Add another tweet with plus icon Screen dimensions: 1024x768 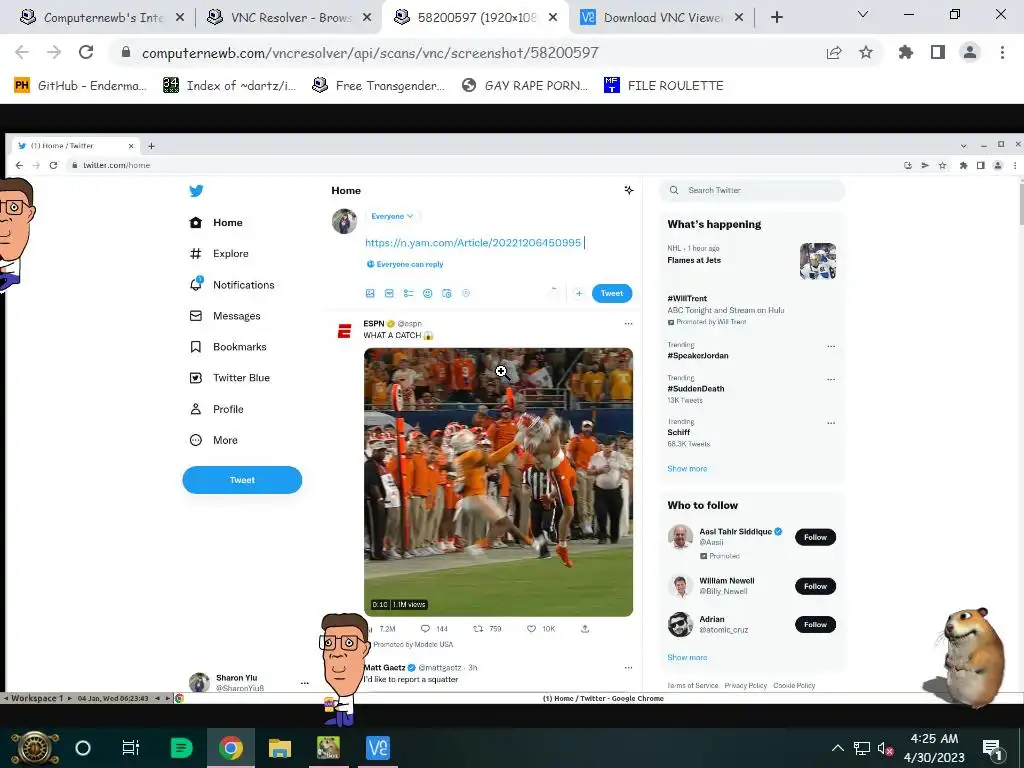[x=579, y=293]
